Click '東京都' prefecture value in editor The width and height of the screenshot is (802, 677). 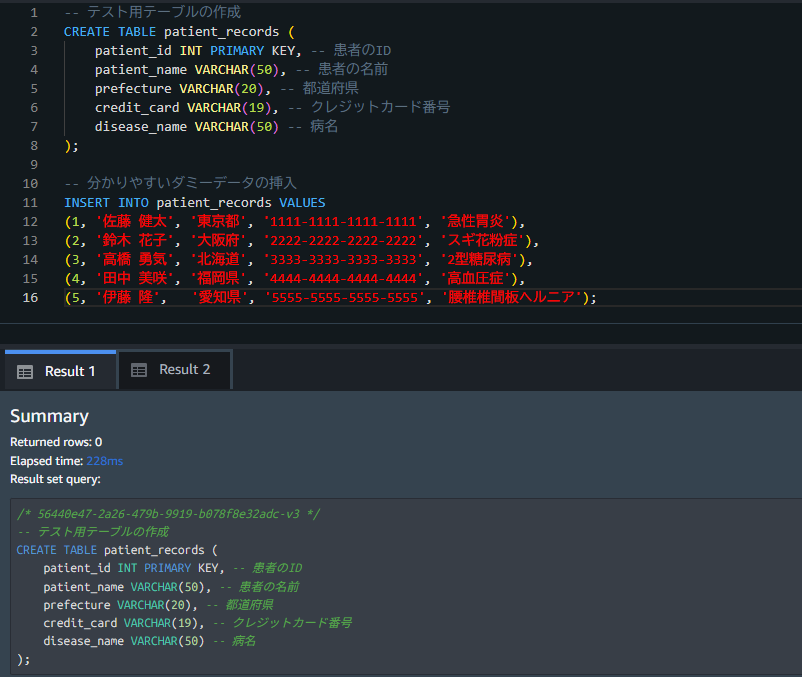click(218, 221)
